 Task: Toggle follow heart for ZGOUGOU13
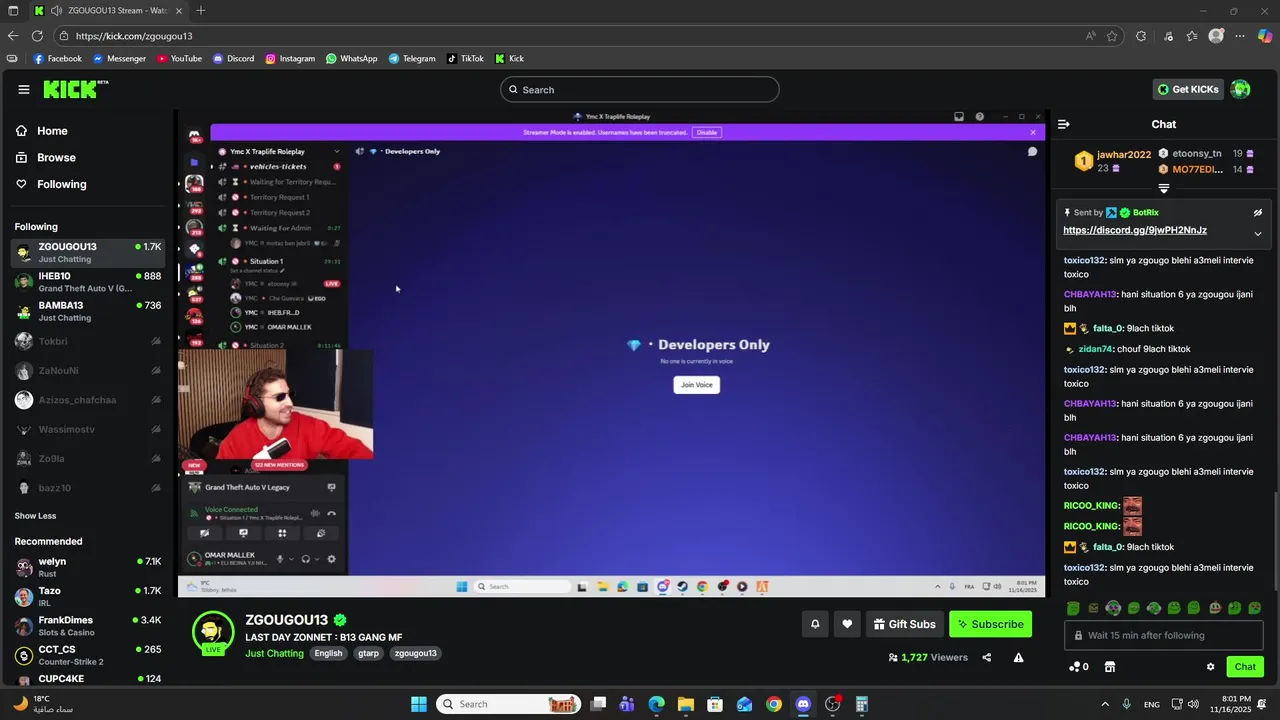coord(847,624)
